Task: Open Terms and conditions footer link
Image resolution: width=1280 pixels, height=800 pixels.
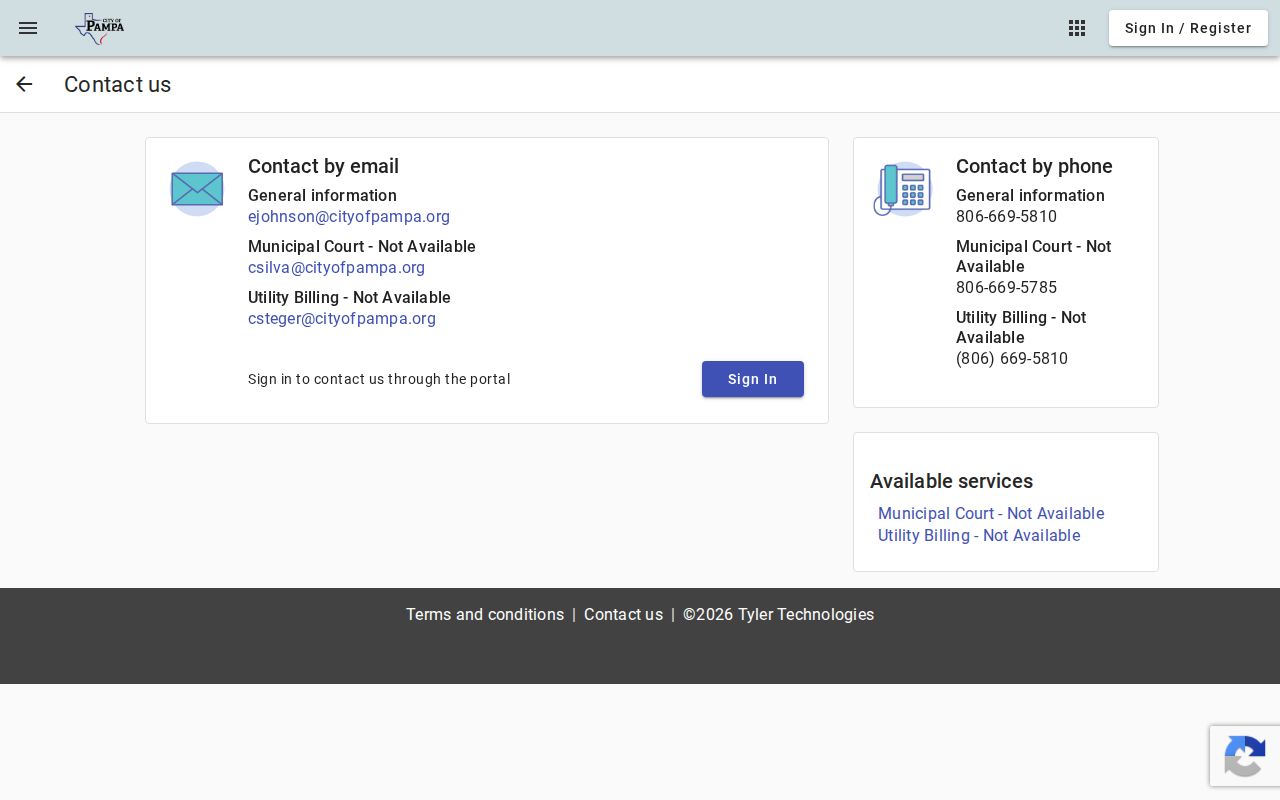Action: [x=485, y=615]
